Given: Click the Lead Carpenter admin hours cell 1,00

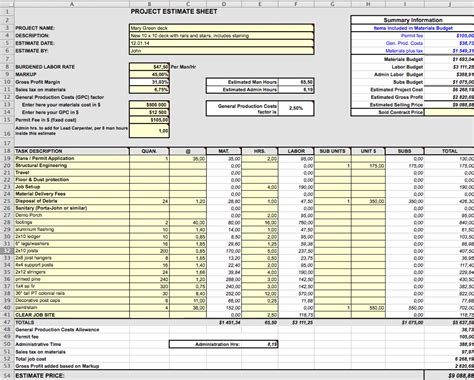Looking at the screenshot, I should pyautogui.click(x=149, y=131).
